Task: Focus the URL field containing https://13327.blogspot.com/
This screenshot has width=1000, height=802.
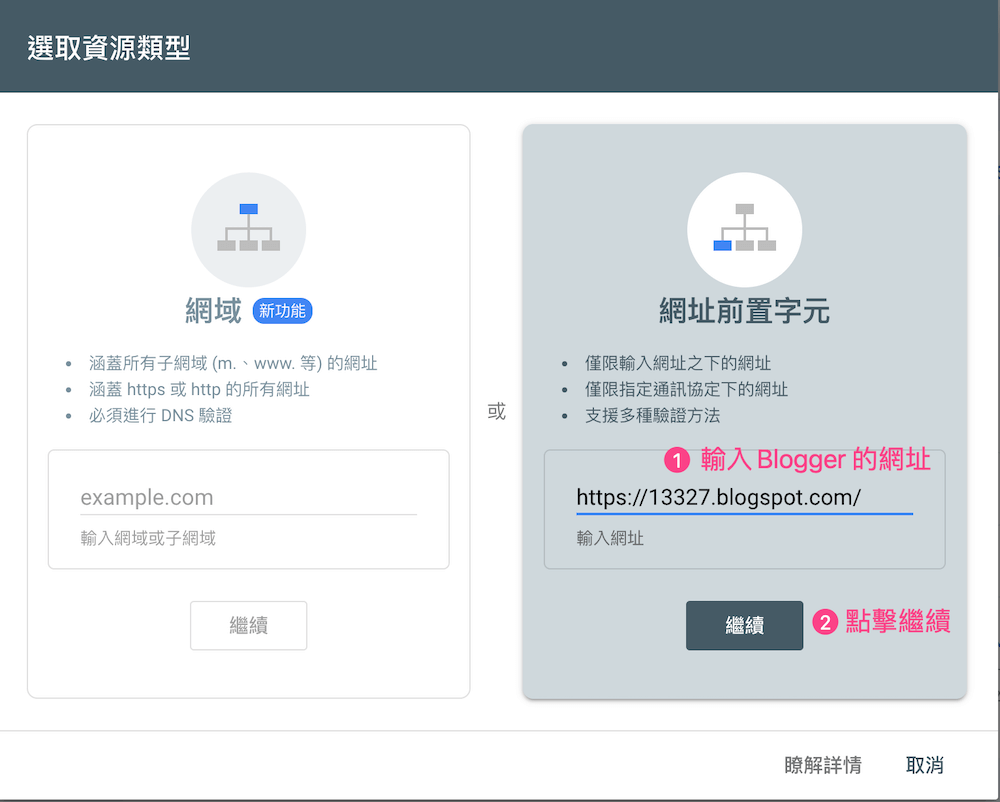Action: [x=744, y=498]
